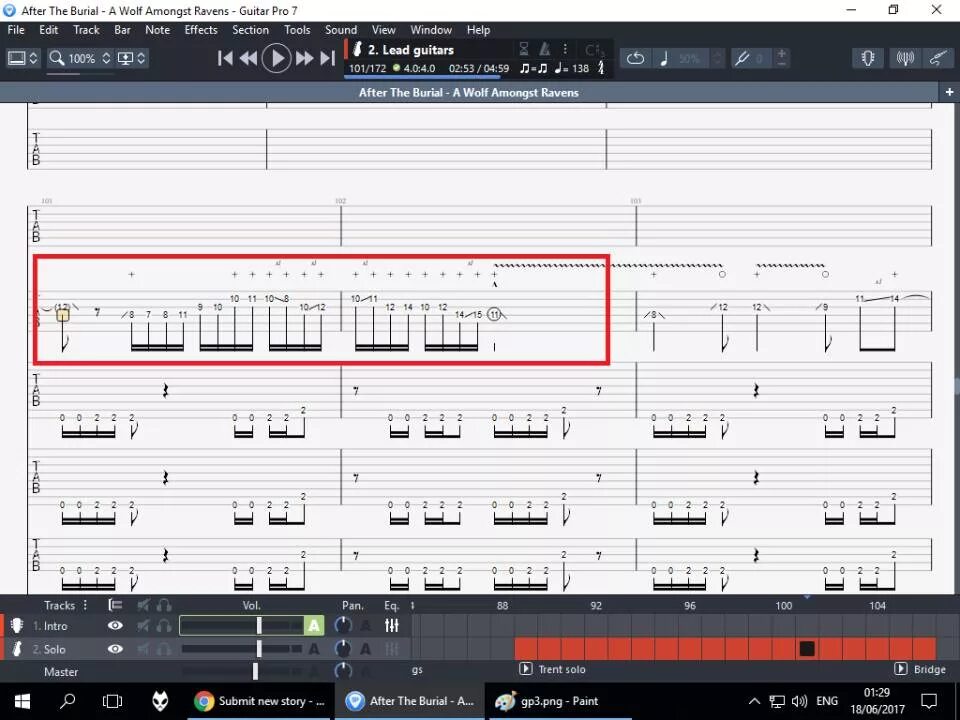This screenshot has height=720, width=960.
Task: Open the Effects menu
Action: point(201,29)
